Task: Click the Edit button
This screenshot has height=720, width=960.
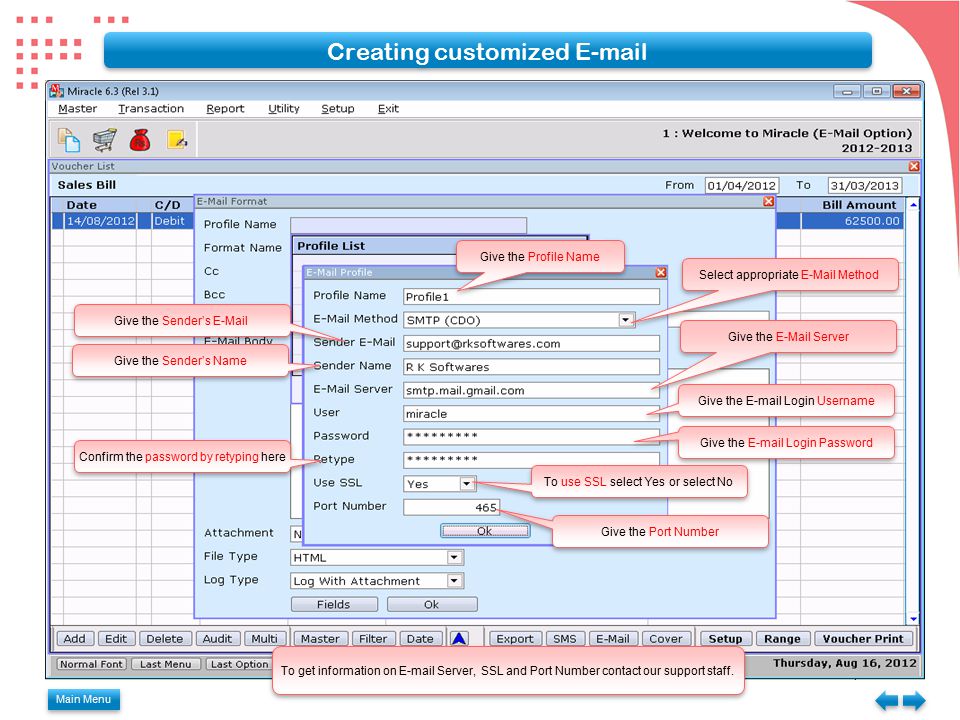Action: point(116,639)
